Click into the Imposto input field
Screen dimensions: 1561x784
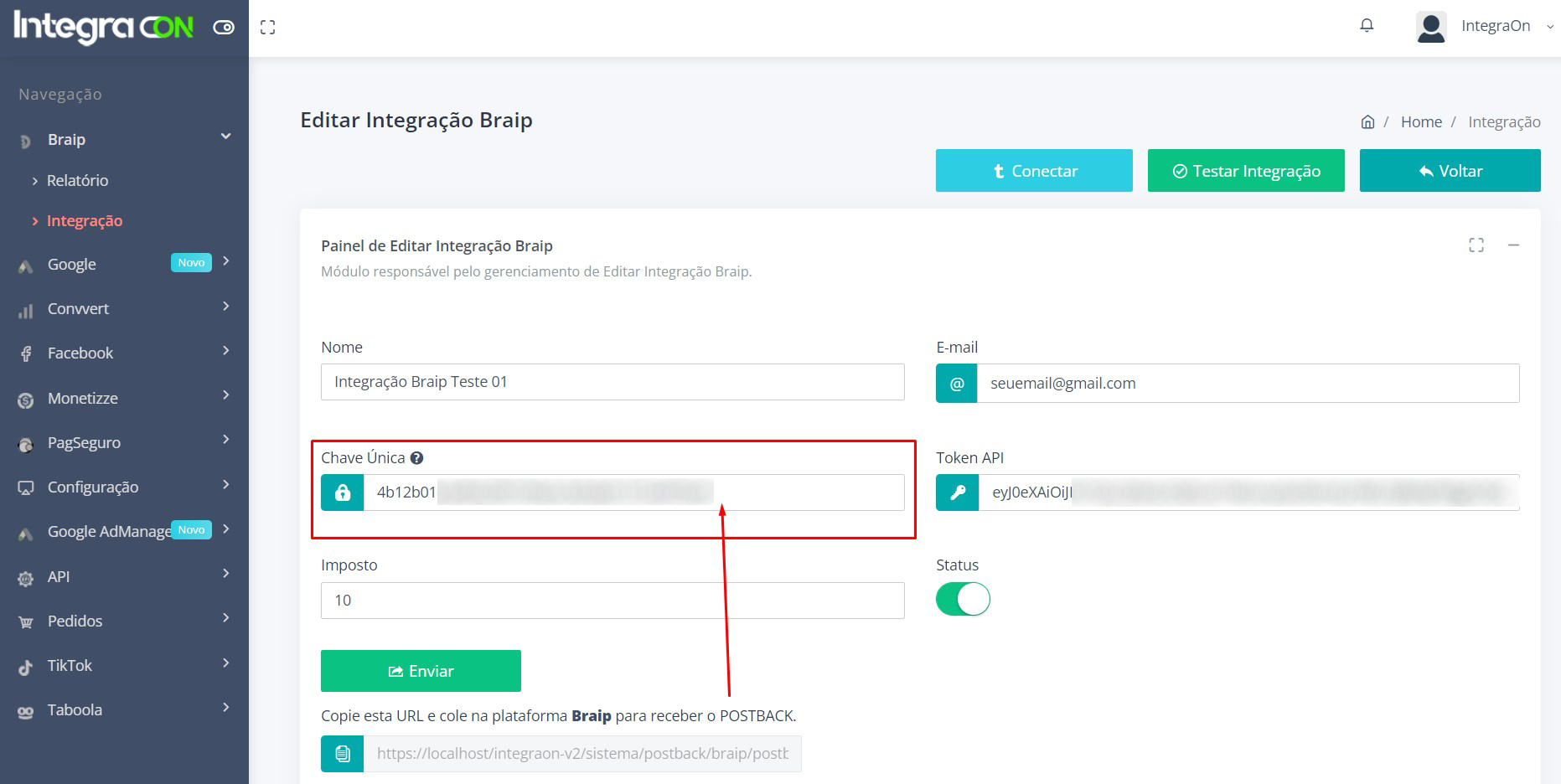pyautogui.click(x=612, y=601)
